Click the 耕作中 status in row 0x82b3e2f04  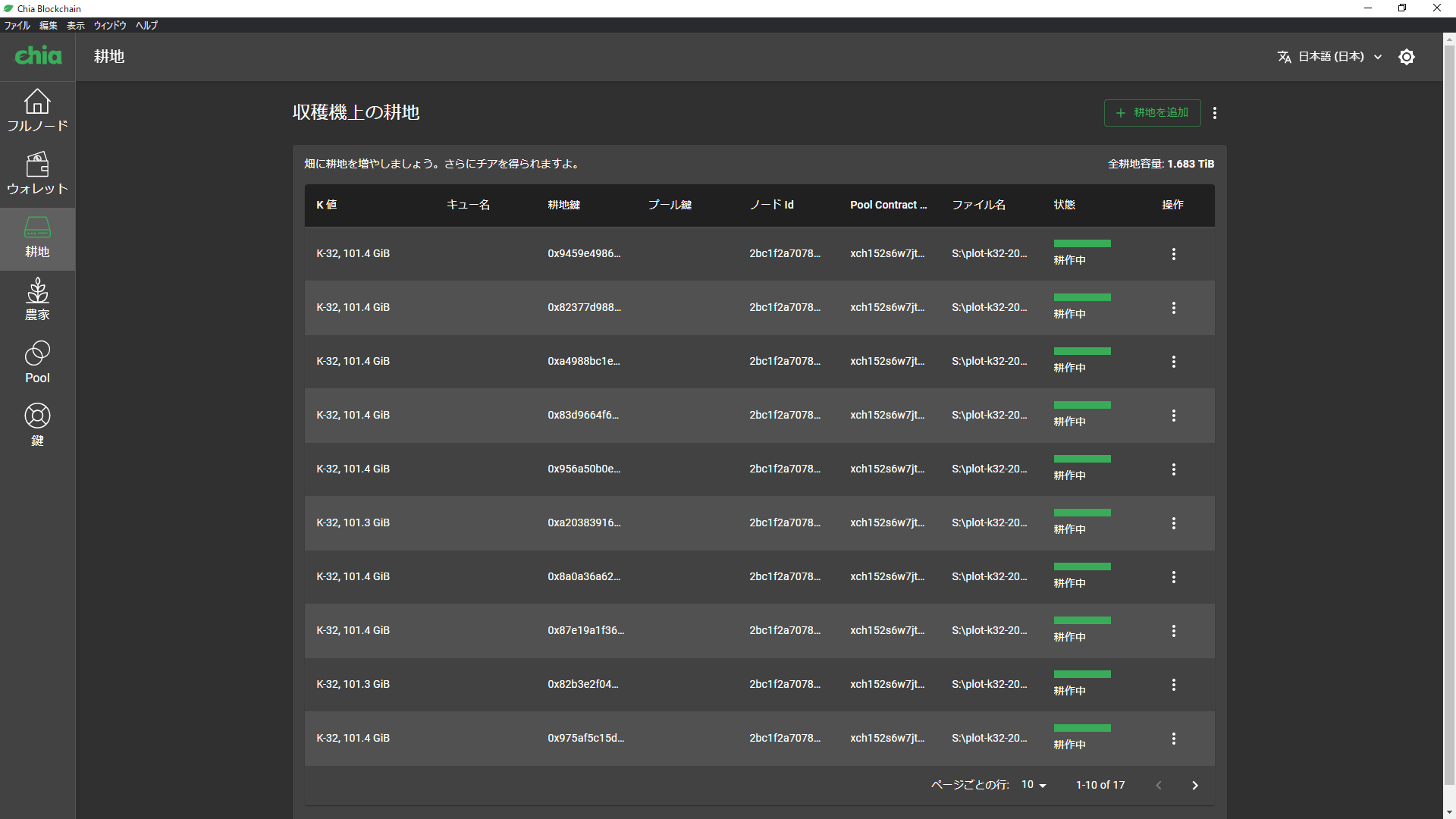1069,691
